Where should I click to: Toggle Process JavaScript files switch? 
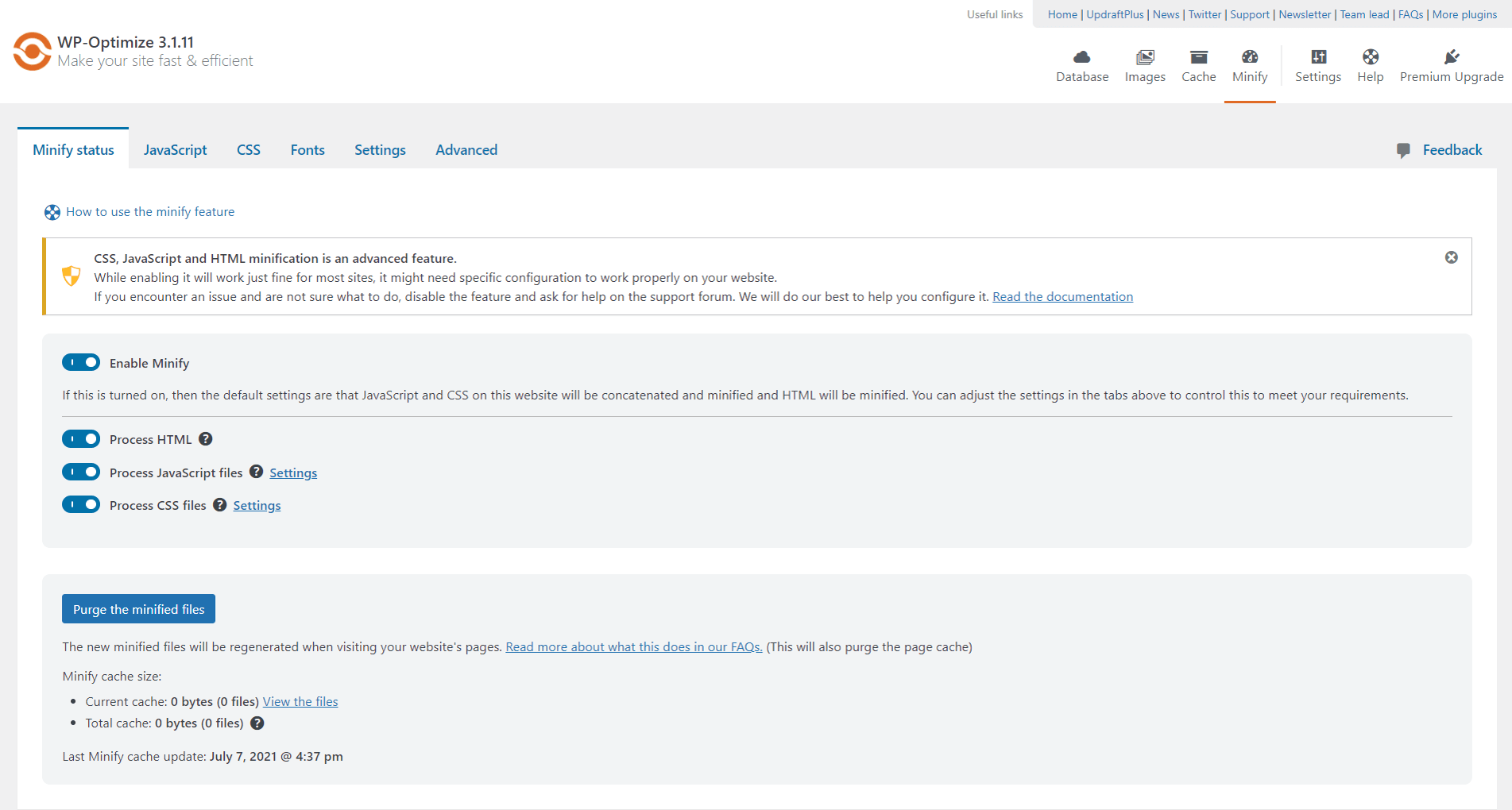(x=81, y=472)
